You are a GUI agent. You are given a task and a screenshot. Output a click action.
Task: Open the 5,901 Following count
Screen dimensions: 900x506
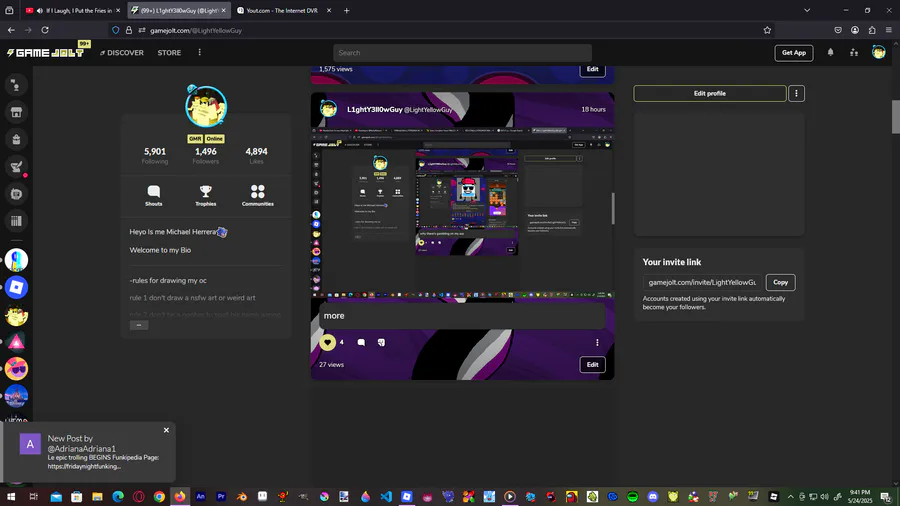tap(155, 155)
